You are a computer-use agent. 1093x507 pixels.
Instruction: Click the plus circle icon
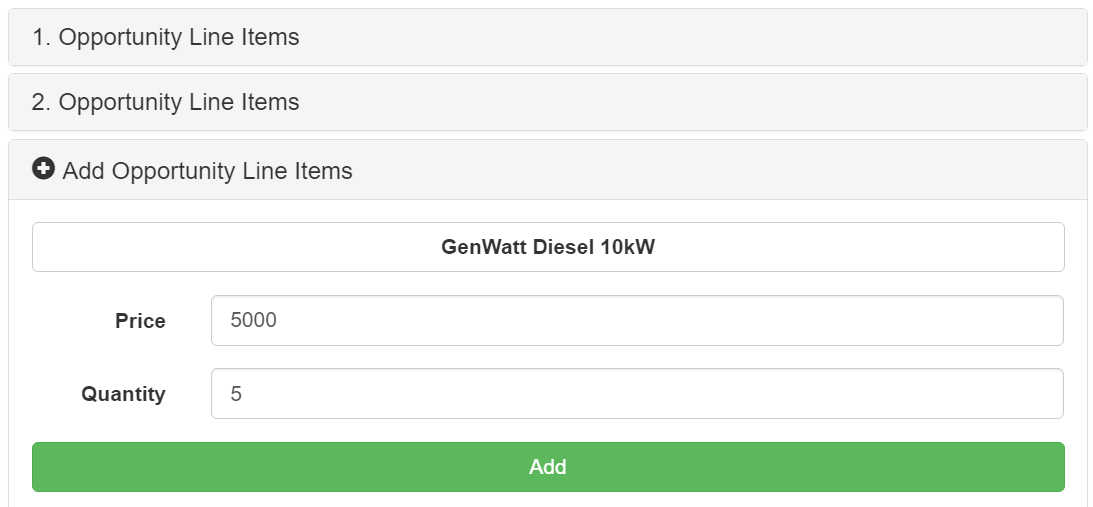point(43,168)
